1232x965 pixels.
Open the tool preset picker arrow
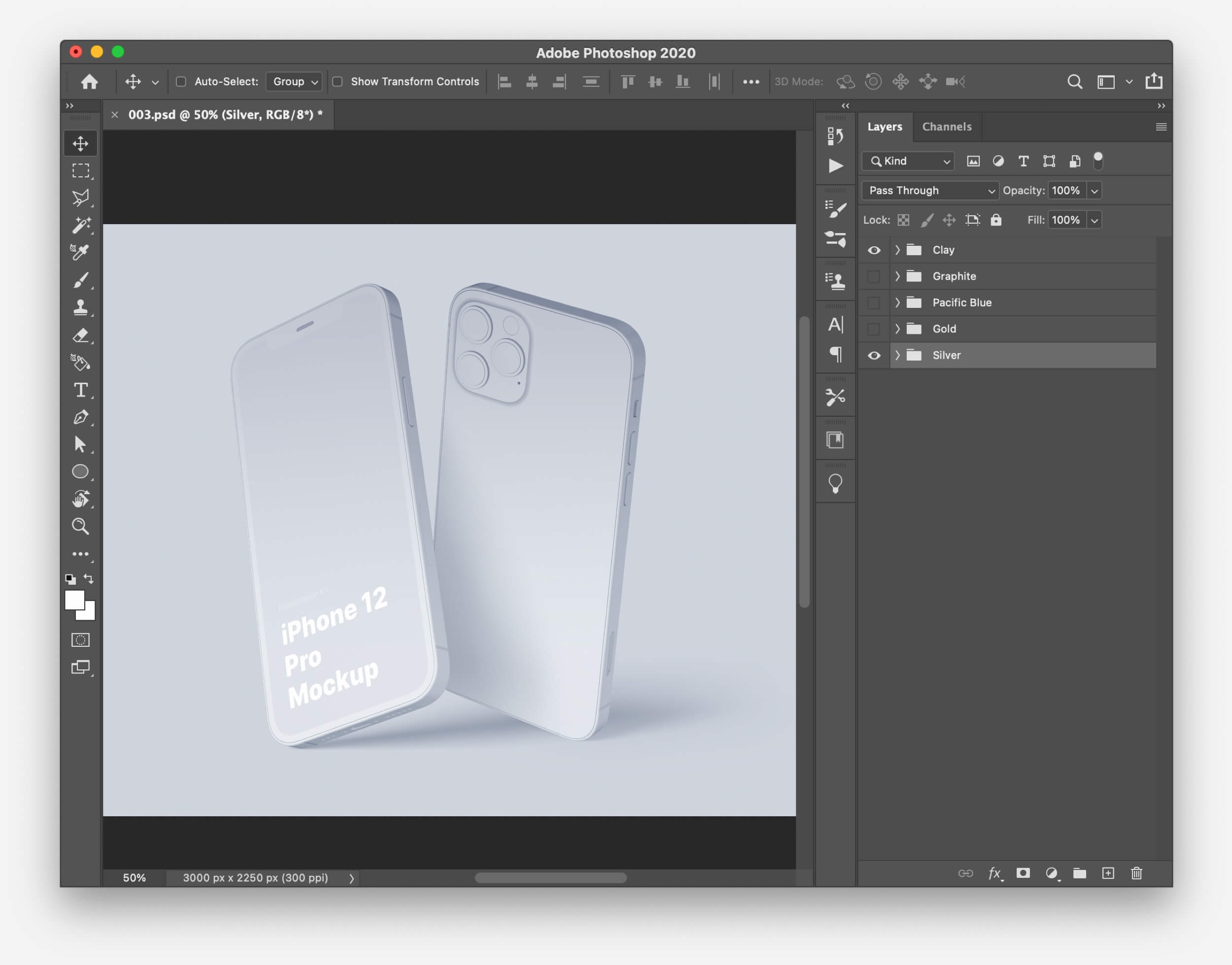pos(155,82)
